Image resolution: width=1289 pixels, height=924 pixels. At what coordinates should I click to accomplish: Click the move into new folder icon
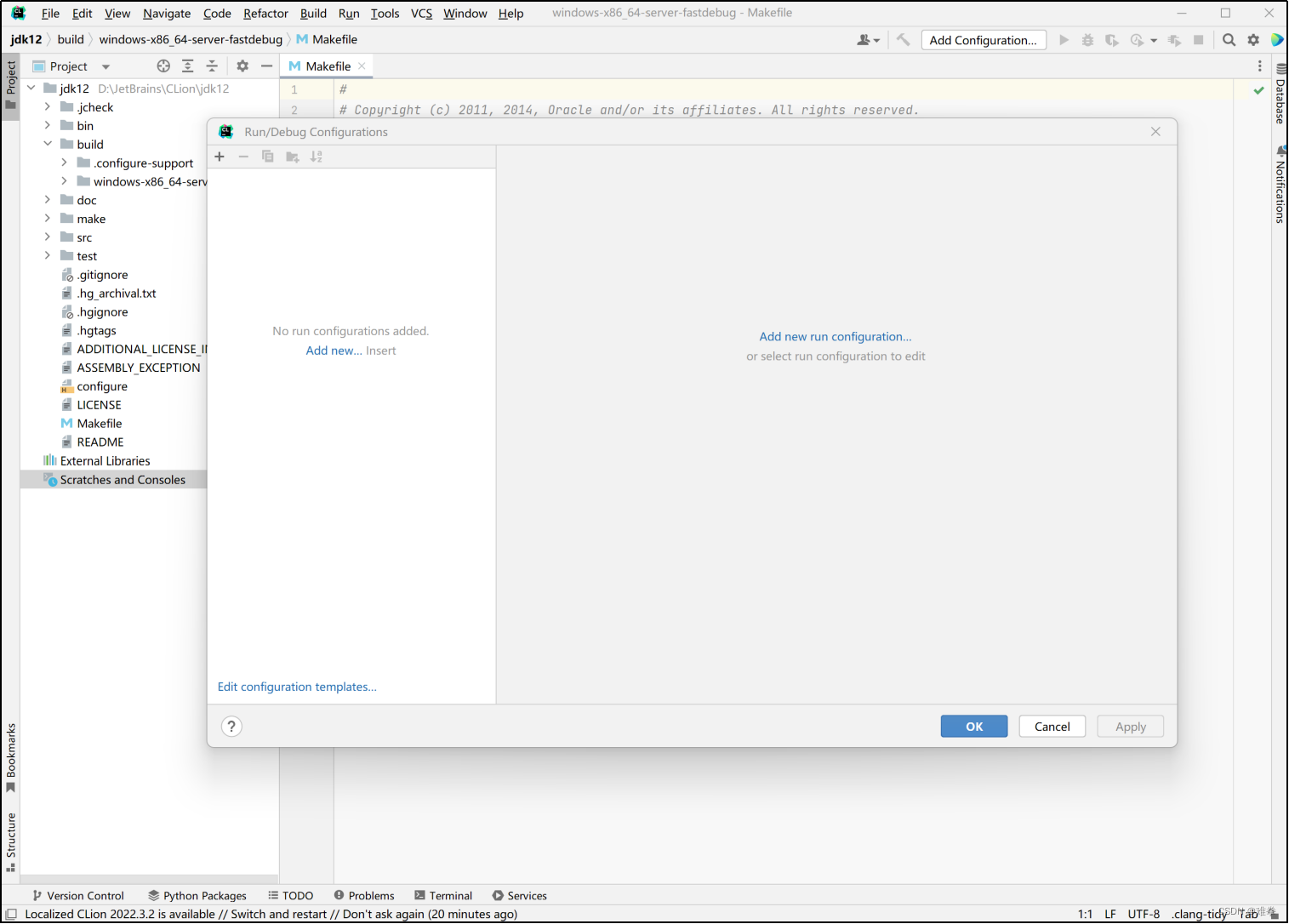[x=293, y=157]
